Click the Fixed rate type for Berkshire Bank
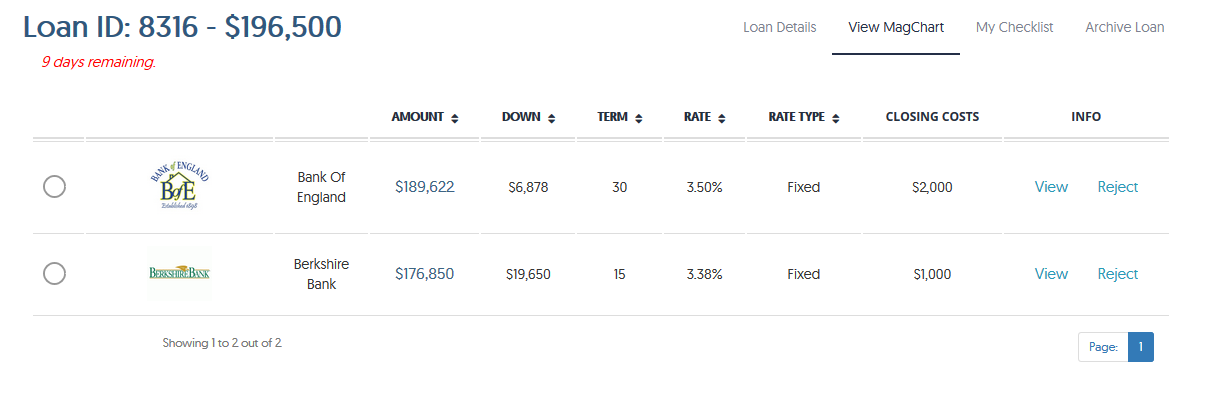This screenshot has width=1220, height=394. point(804,274)
